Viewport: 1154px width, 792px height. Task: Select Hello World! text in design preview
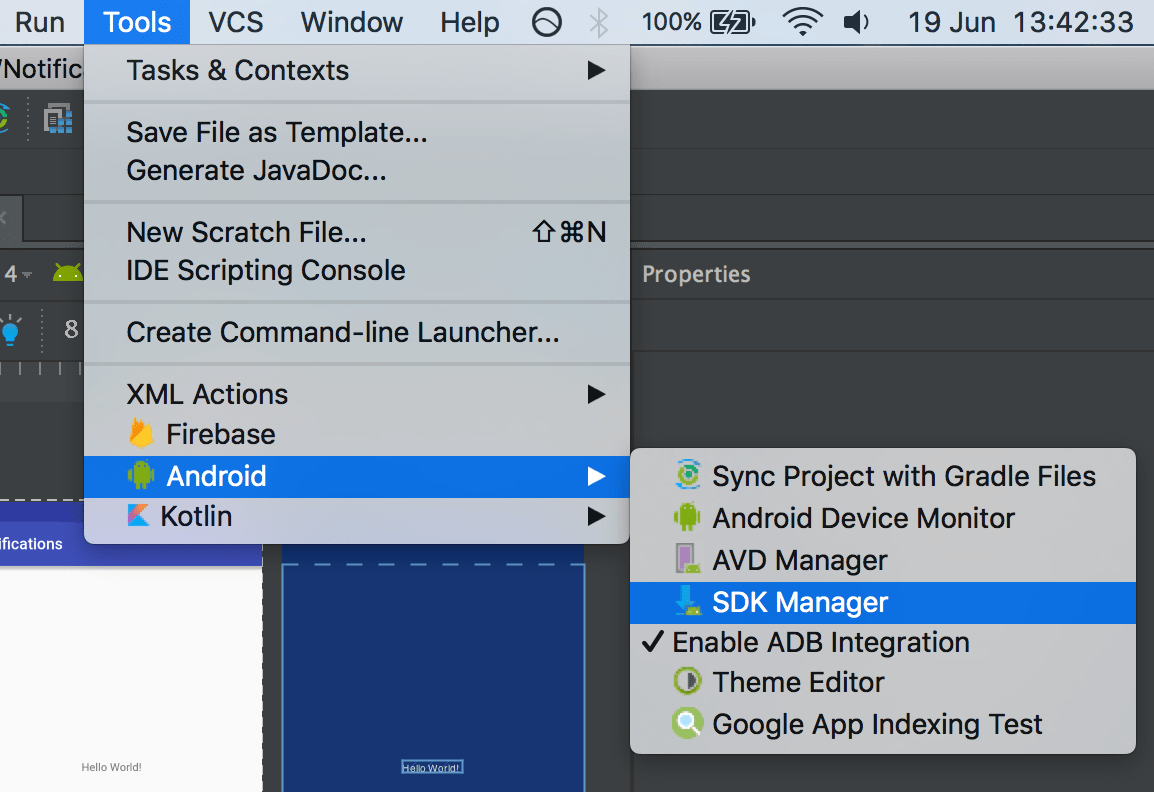tap(111, 767)
